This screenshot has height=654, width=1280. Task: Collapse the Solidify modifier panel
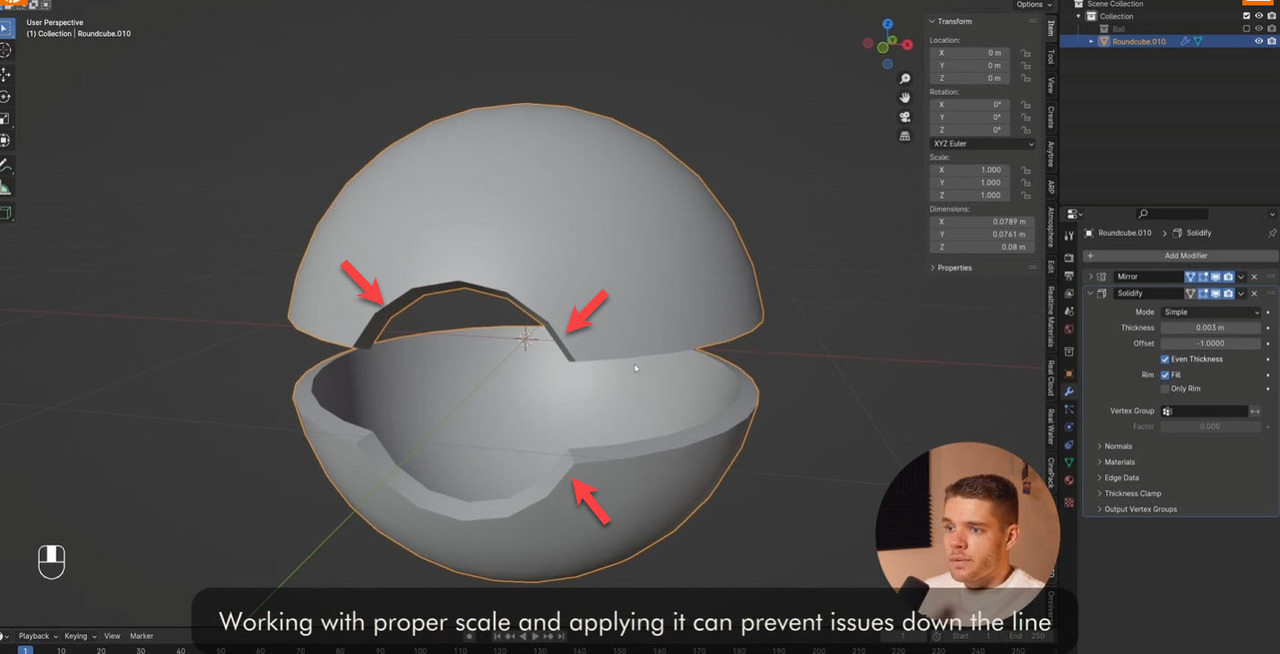click(x=1091, y=293)
